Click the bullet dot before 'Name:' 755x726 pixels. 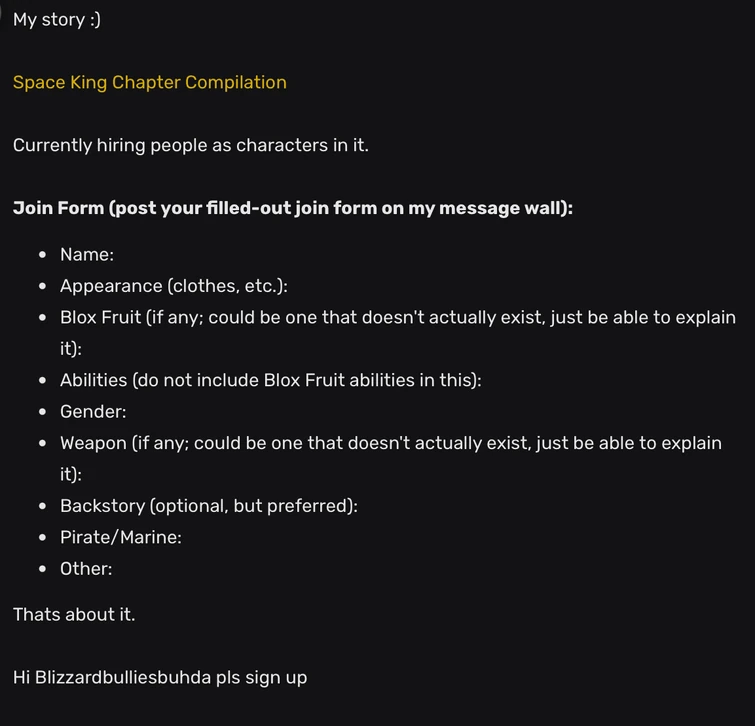point(43,255)
